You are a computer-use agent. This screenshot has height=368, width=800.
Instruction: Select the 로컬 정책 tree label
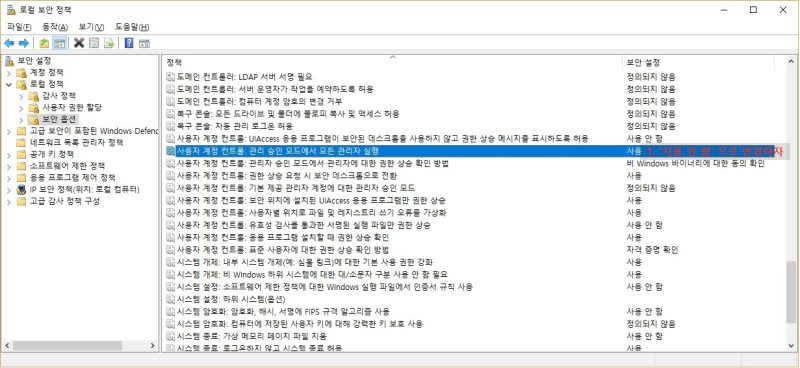(47, 84)
